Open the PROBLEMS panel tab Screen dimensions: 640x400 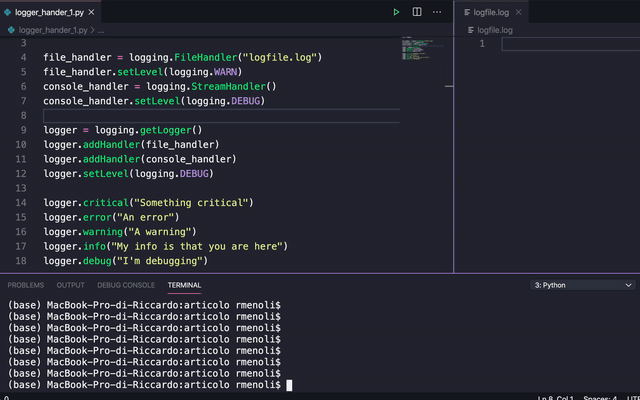click(26, 285)
